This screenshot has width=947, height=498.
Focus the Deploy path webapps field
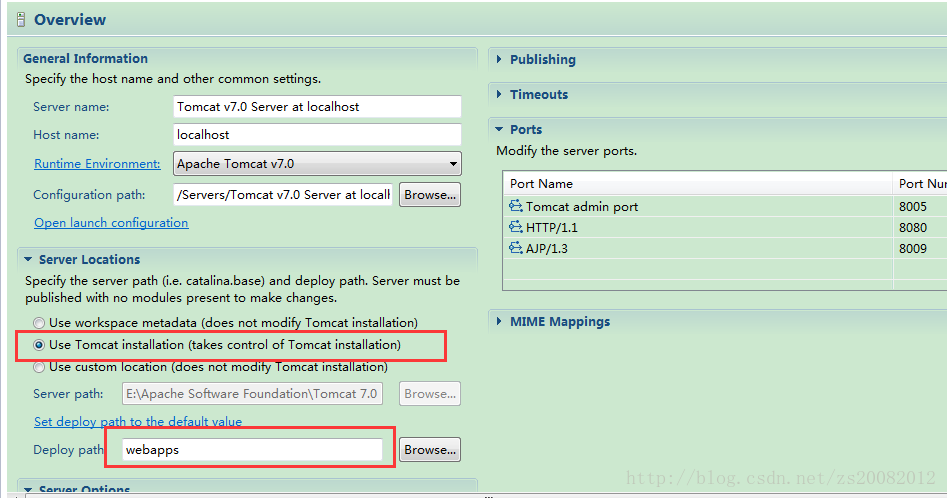pos(252,450)
